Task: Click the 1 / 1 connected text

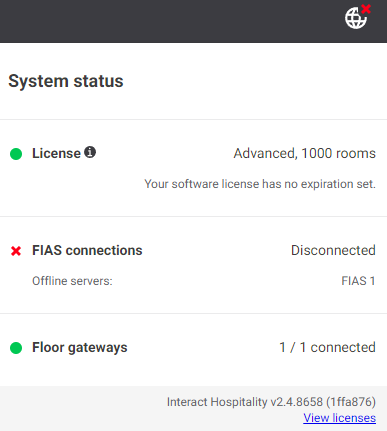Action: click(327, 347)
